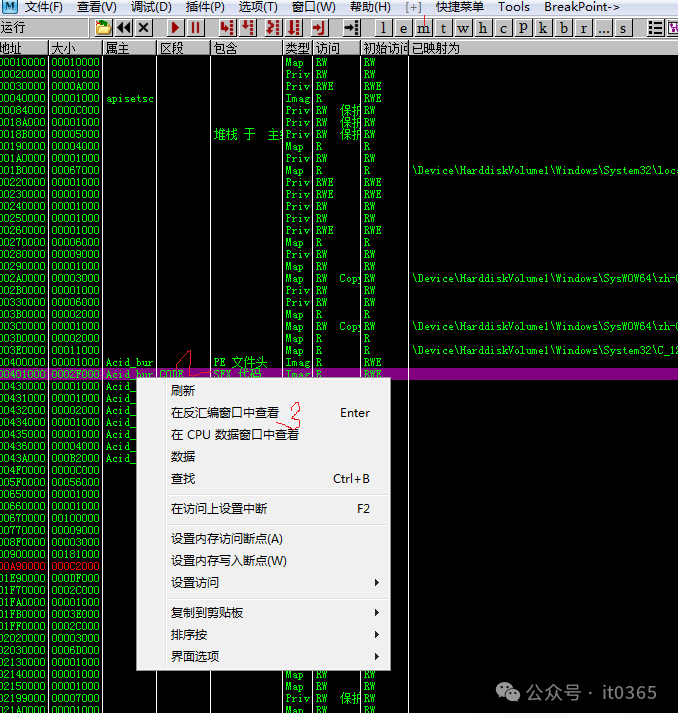
Task: Open the 插件(P) menu
Action: (203, 7)
